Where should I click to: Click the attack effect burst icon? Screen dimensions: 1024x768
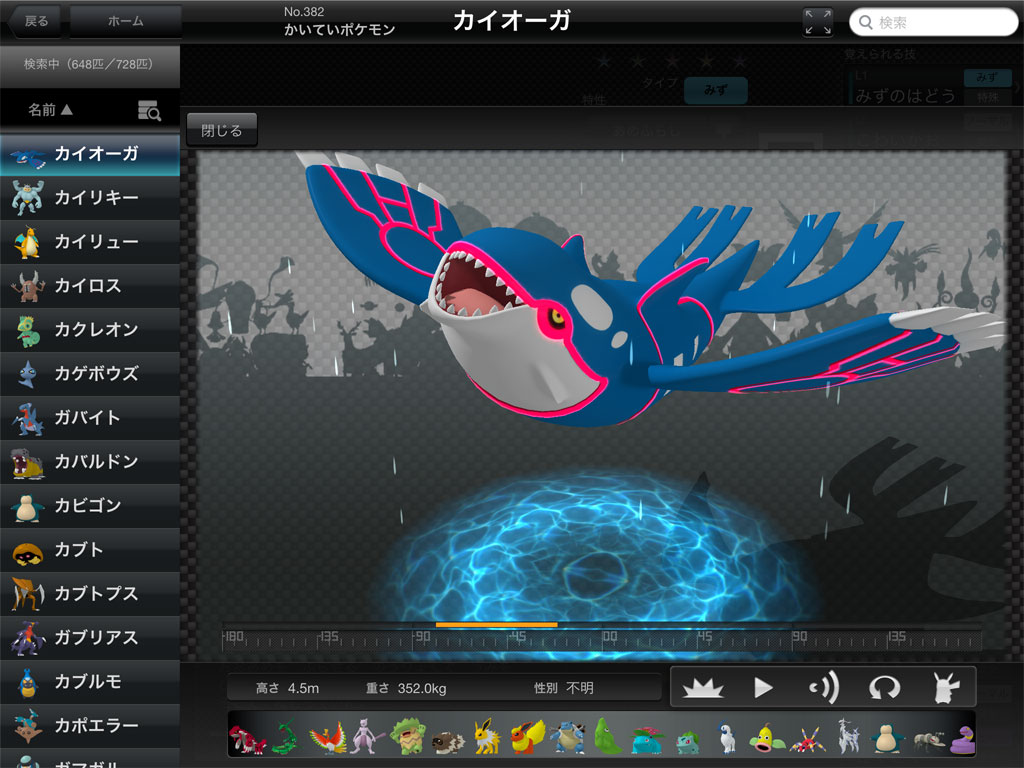click(703, 687)
